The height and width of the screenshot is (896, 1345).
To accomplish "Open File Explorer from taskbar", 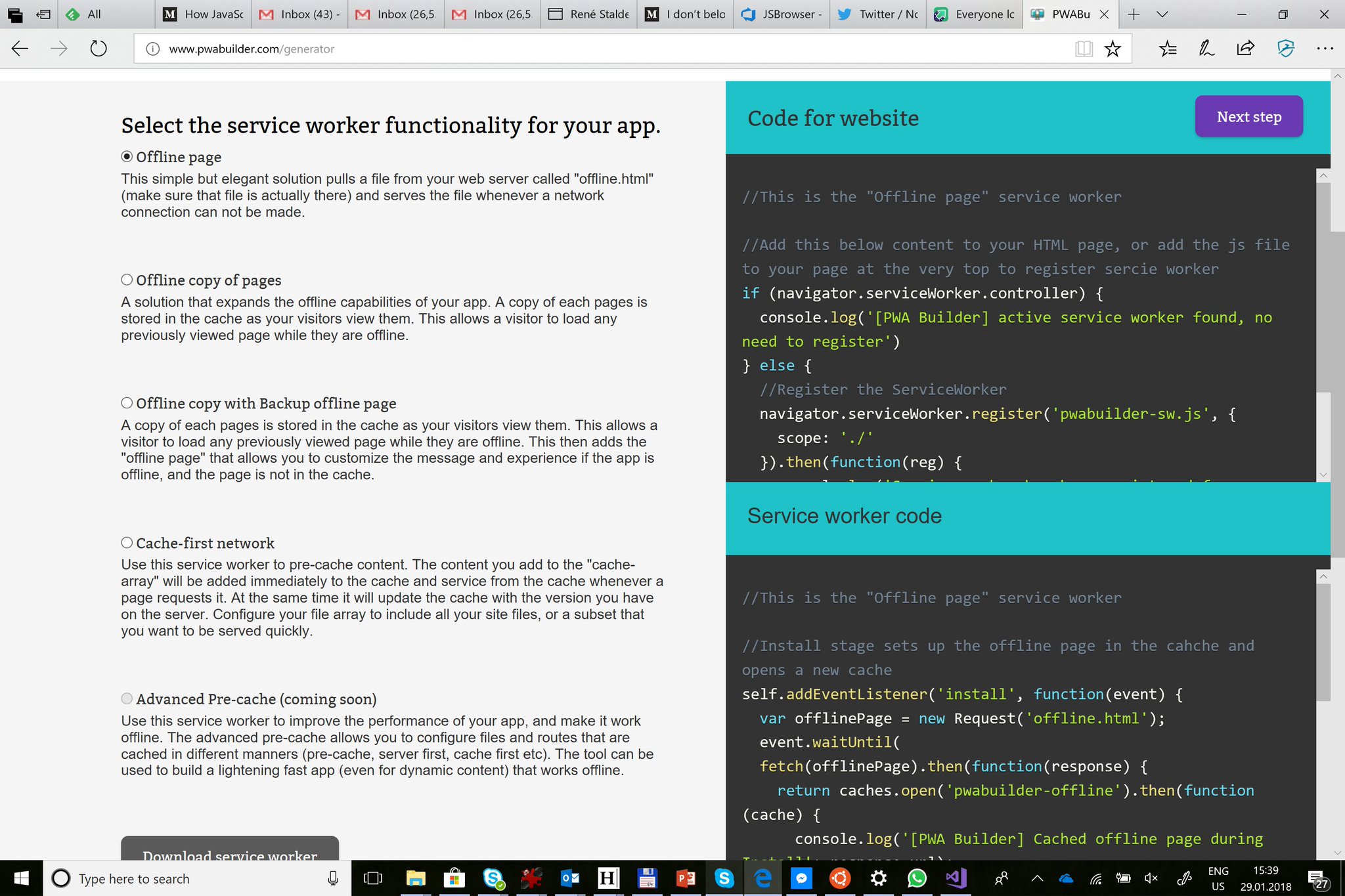I will click(415, 878).
